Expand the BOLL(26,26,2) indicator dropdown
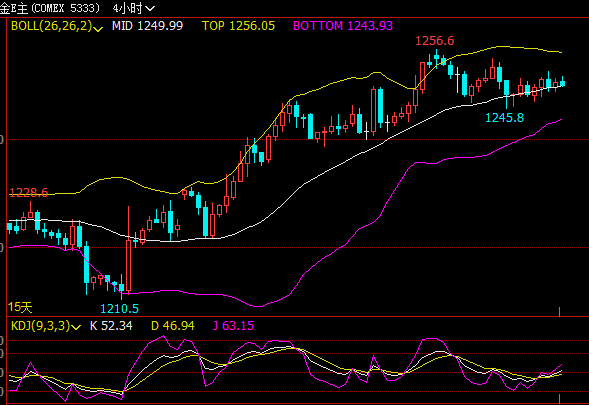 click(x=57, y=26)
